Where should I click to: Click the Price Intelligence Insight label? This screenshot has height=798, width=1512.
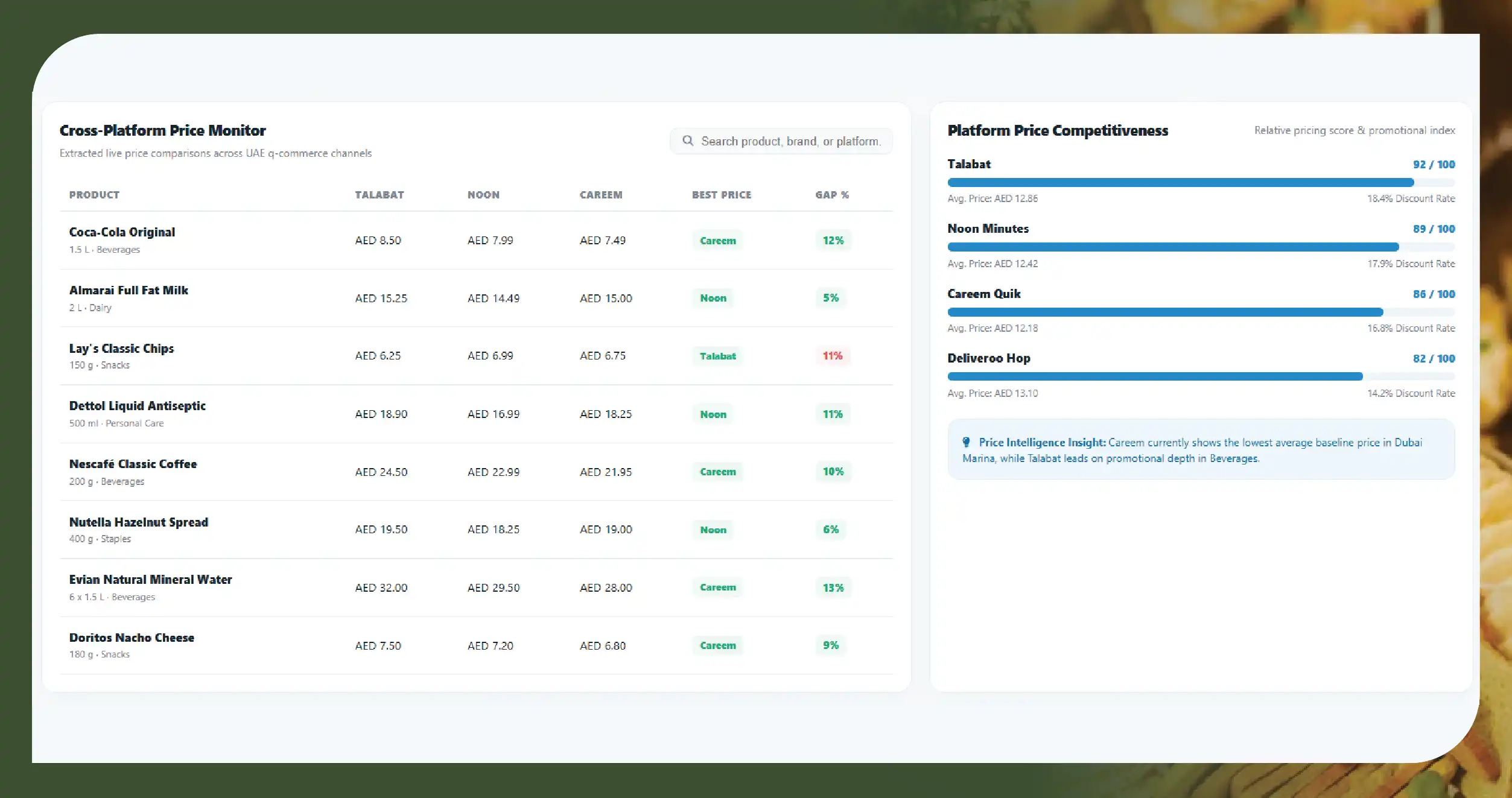[x=1043, y=443]
